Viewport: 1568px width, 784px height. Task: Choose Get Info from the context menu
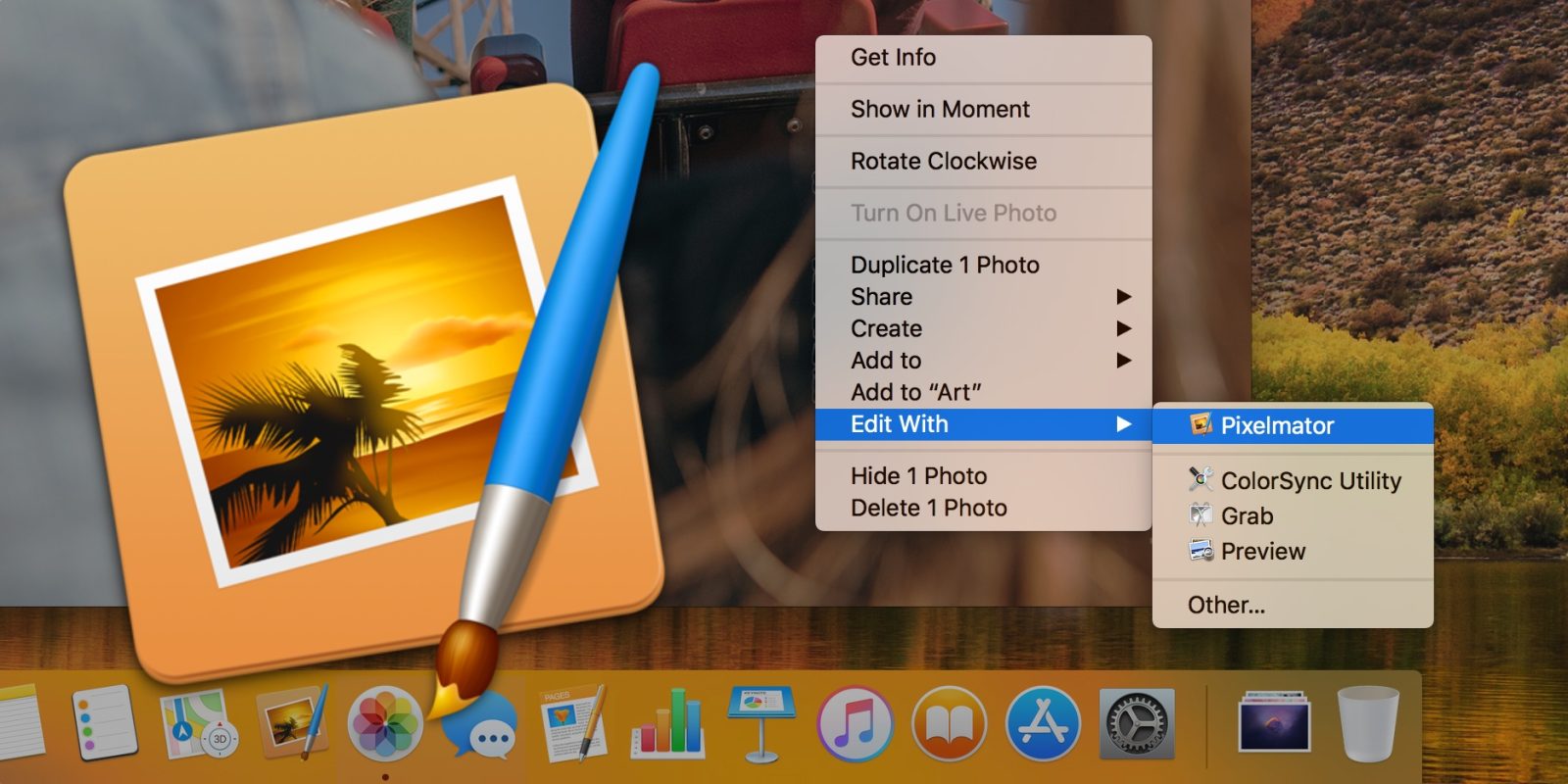(x=983, y=57)
